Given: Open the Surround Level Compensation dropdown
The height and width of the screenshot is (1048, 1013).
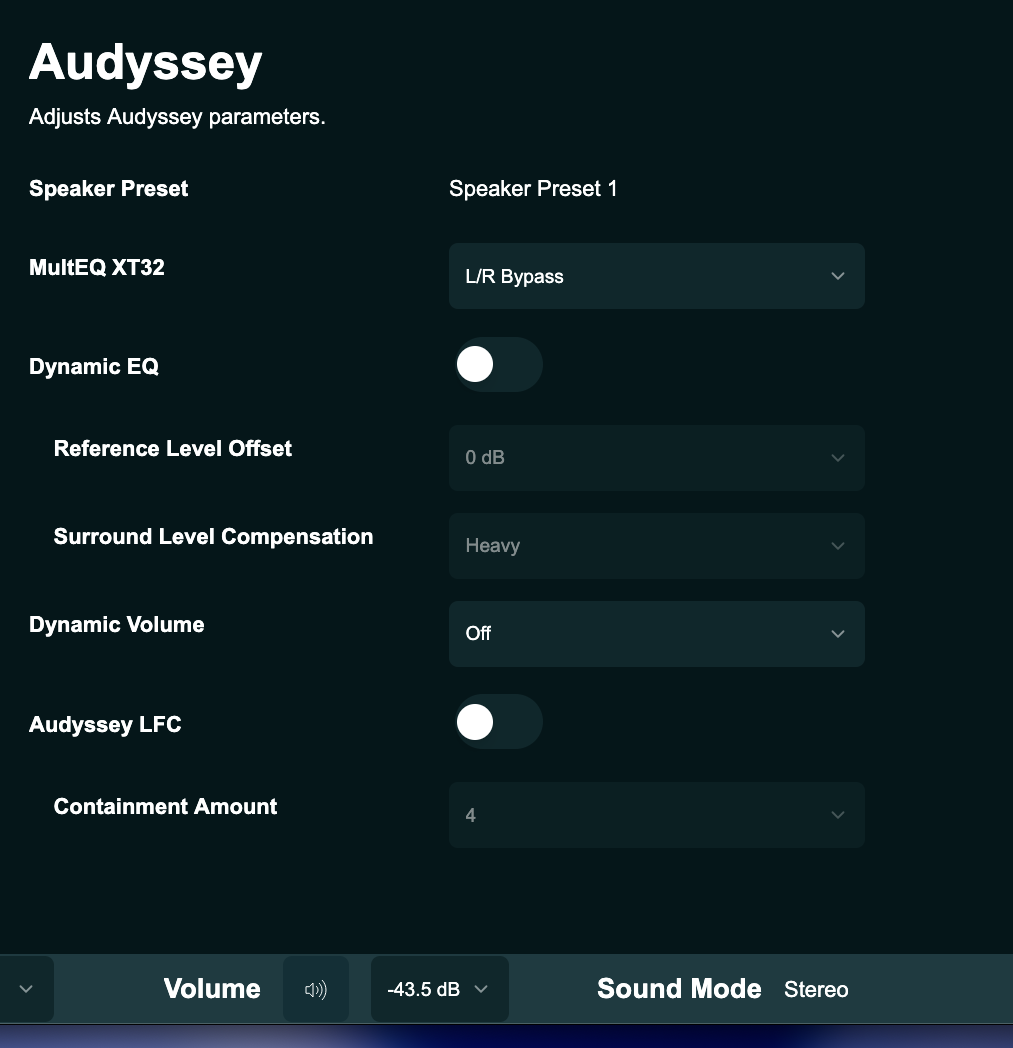Looking at the screenshot, I should tap(657, 545).
